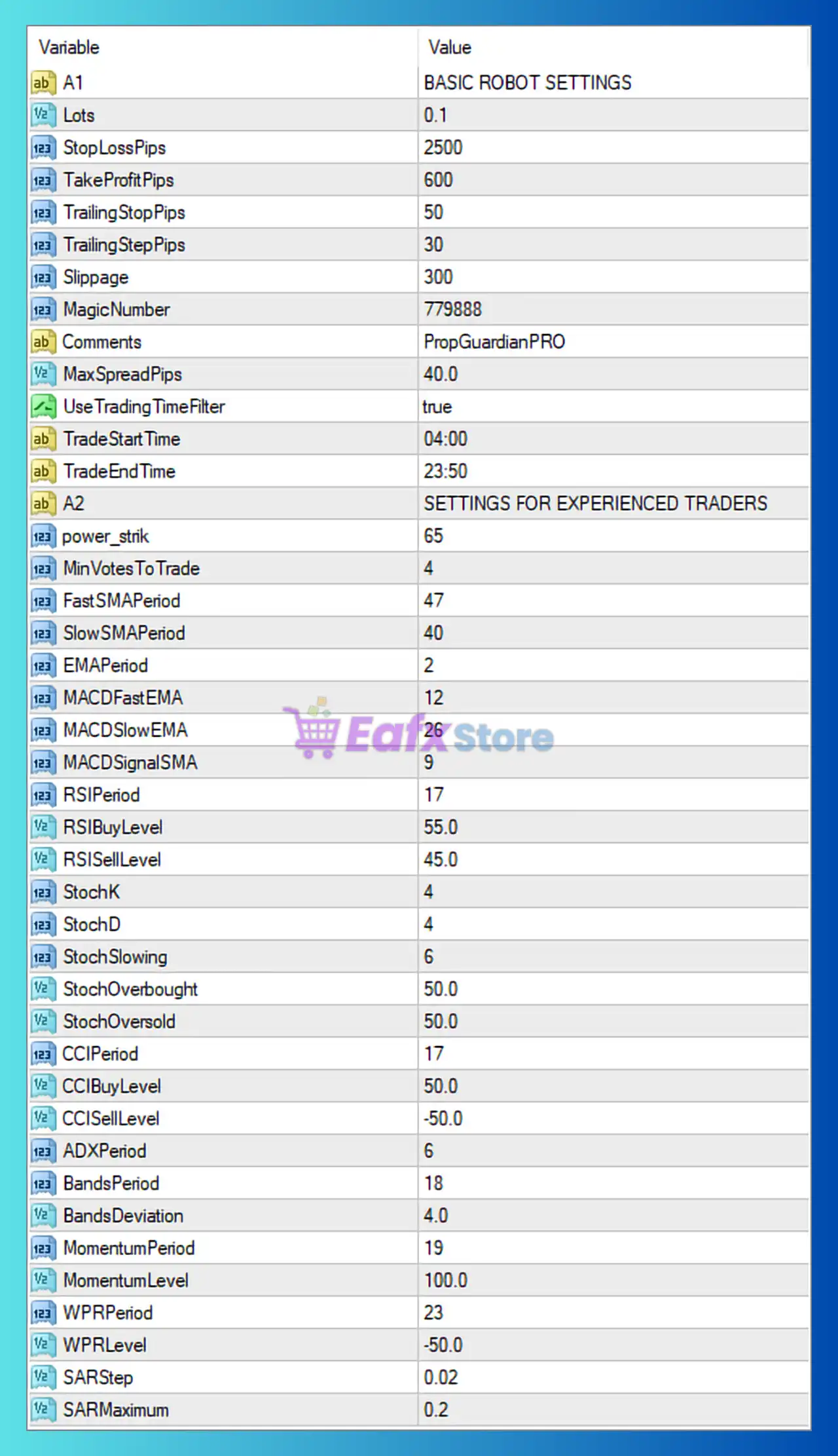Select the StochD variable name

(92, 924)
